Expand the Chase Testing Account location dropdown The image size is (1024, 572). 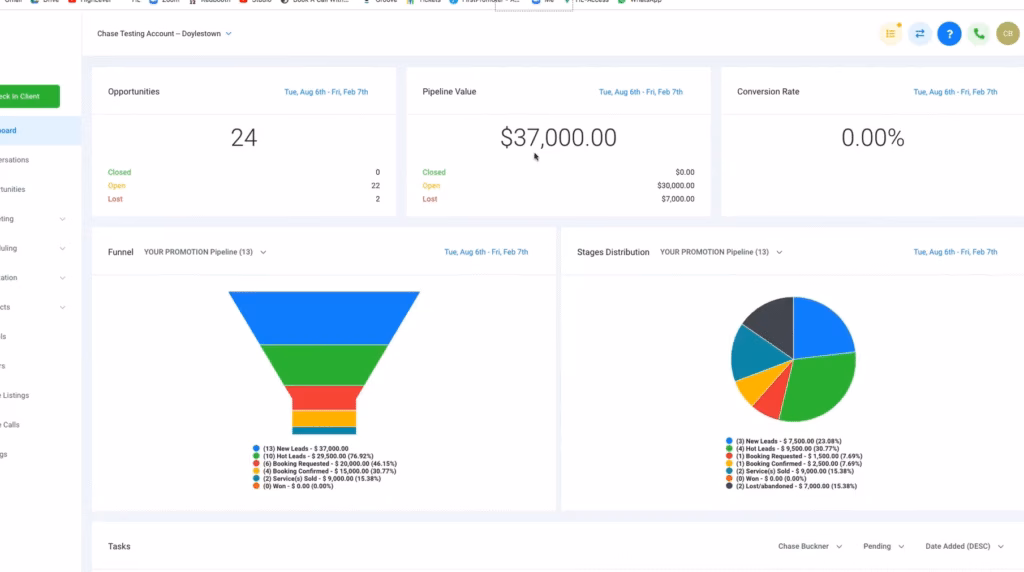(165, 34)
